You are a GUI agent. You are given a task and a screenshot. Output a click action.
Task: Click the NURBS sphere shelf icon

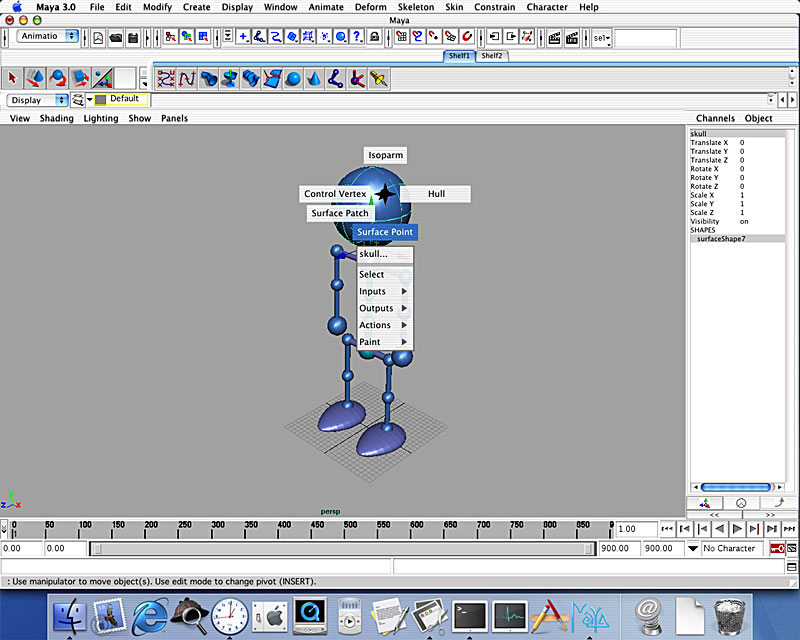click(x=293, y=79)
